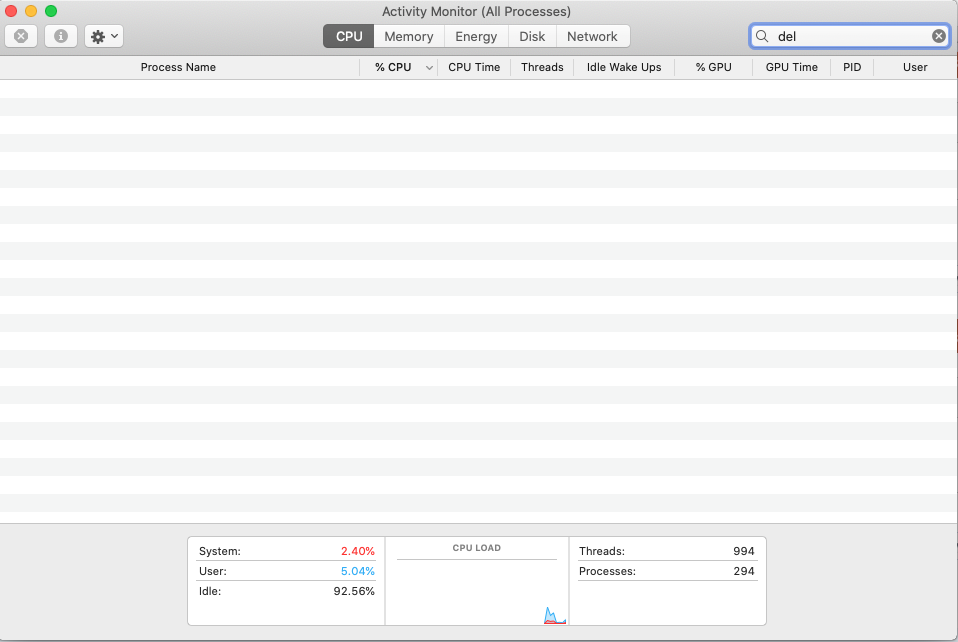Sort by % GPU column header
This screenshot has width=958, height=642.
(713, 67)
